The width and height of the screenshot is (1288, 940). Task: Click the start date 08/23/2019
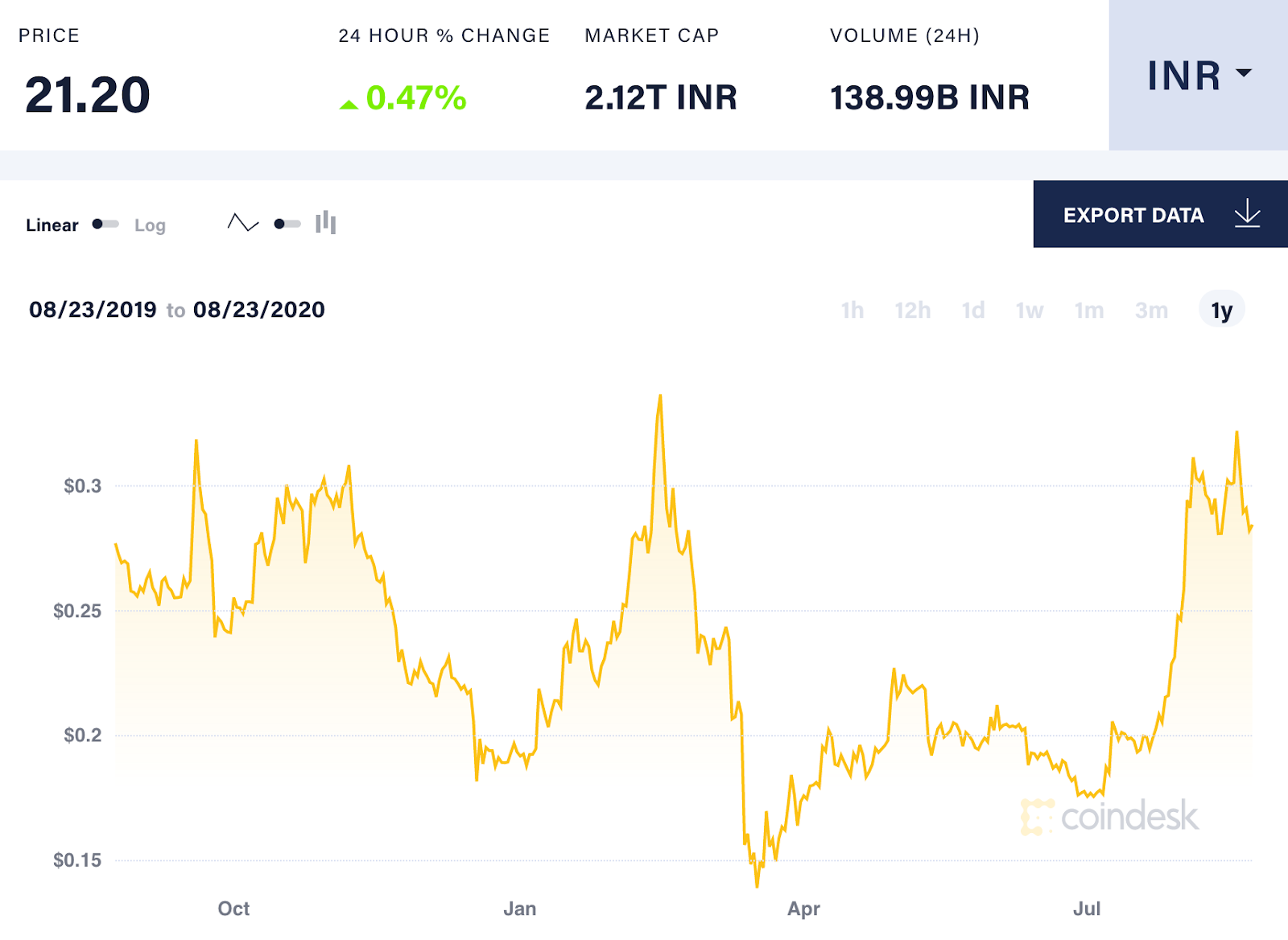pyautogui.click(x=93, y=309)
